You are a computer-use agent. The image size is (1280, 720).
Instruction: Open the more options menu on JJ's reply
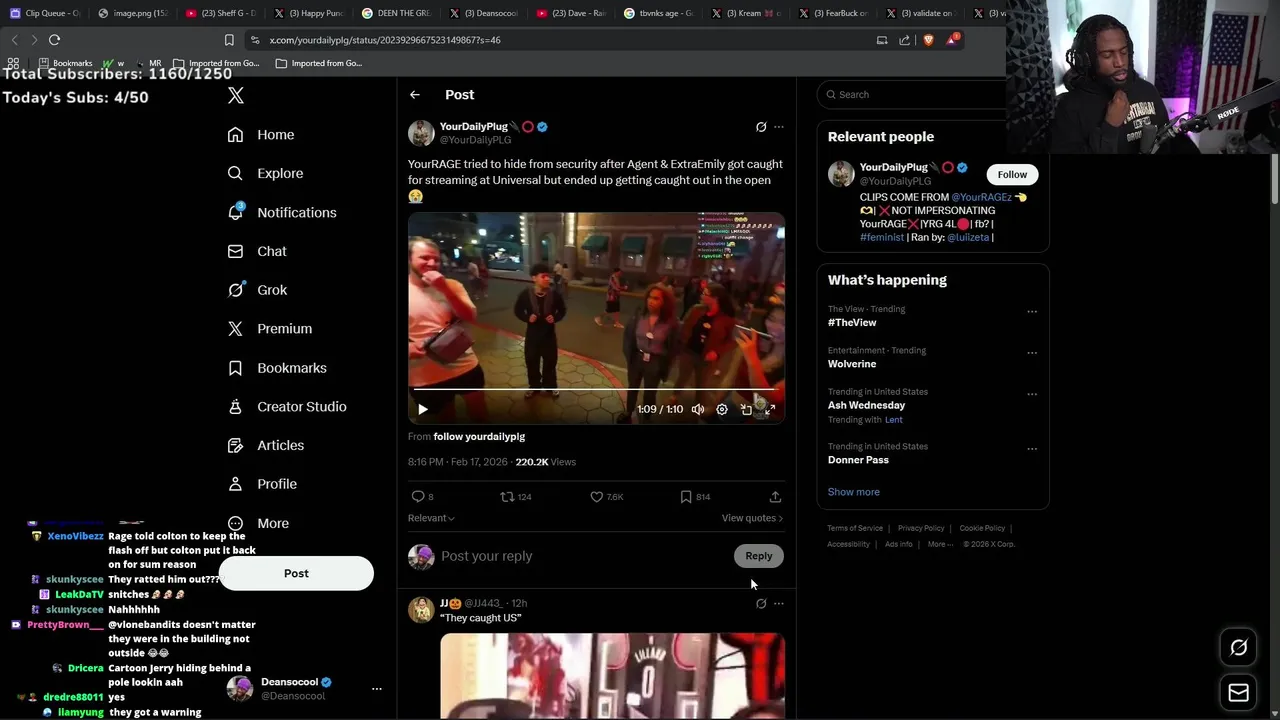tap(779, 604)
